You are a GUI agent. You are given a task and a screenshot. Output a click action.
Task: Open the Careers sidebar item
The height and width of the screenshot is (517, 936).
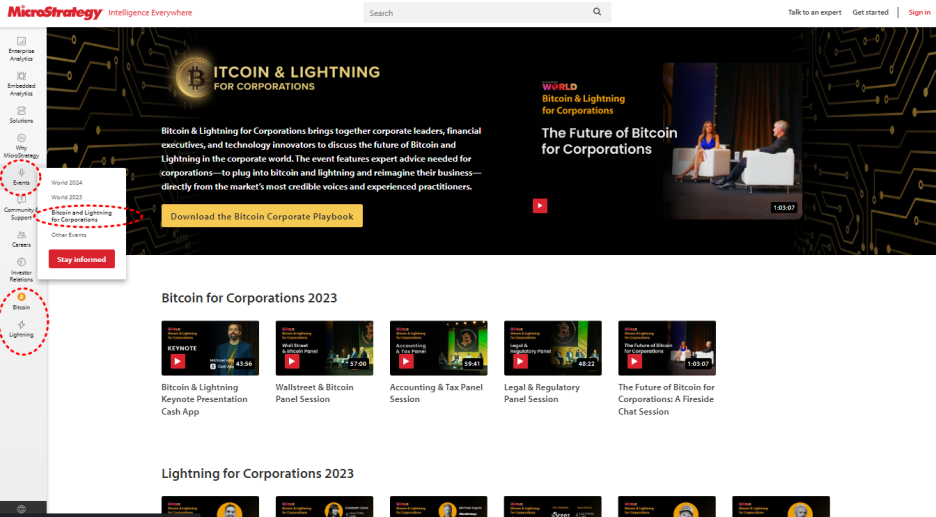(x=21, y=239)
